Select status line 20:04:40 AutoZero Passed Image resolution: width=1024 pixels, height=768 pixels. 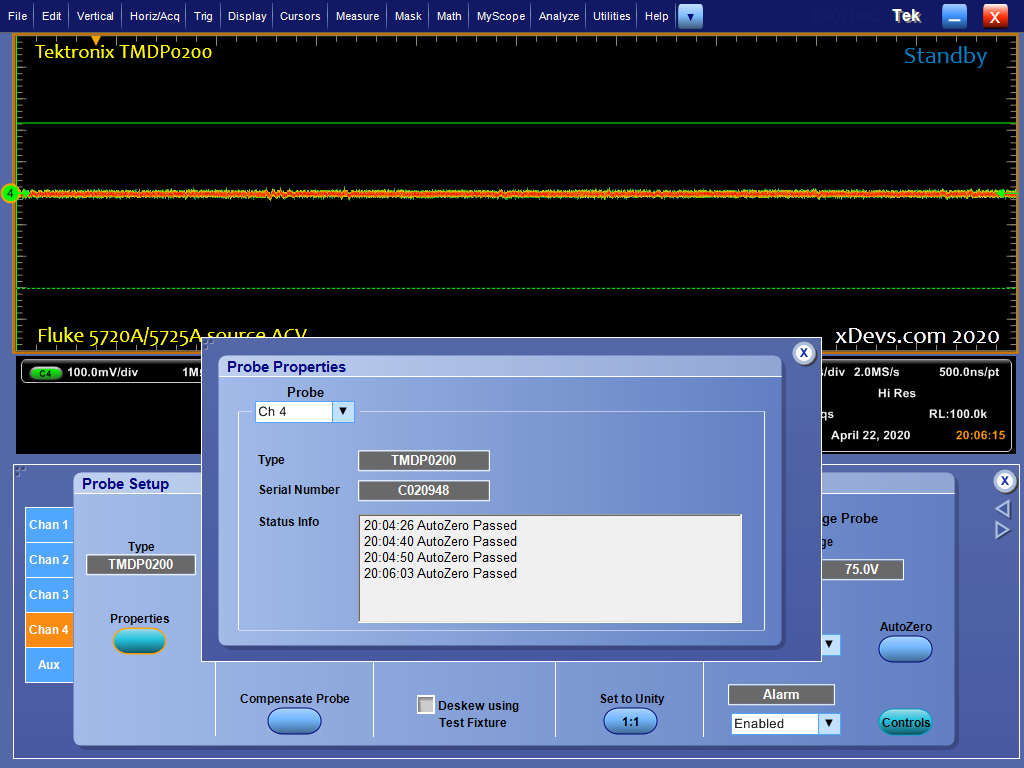coord(440,541)
